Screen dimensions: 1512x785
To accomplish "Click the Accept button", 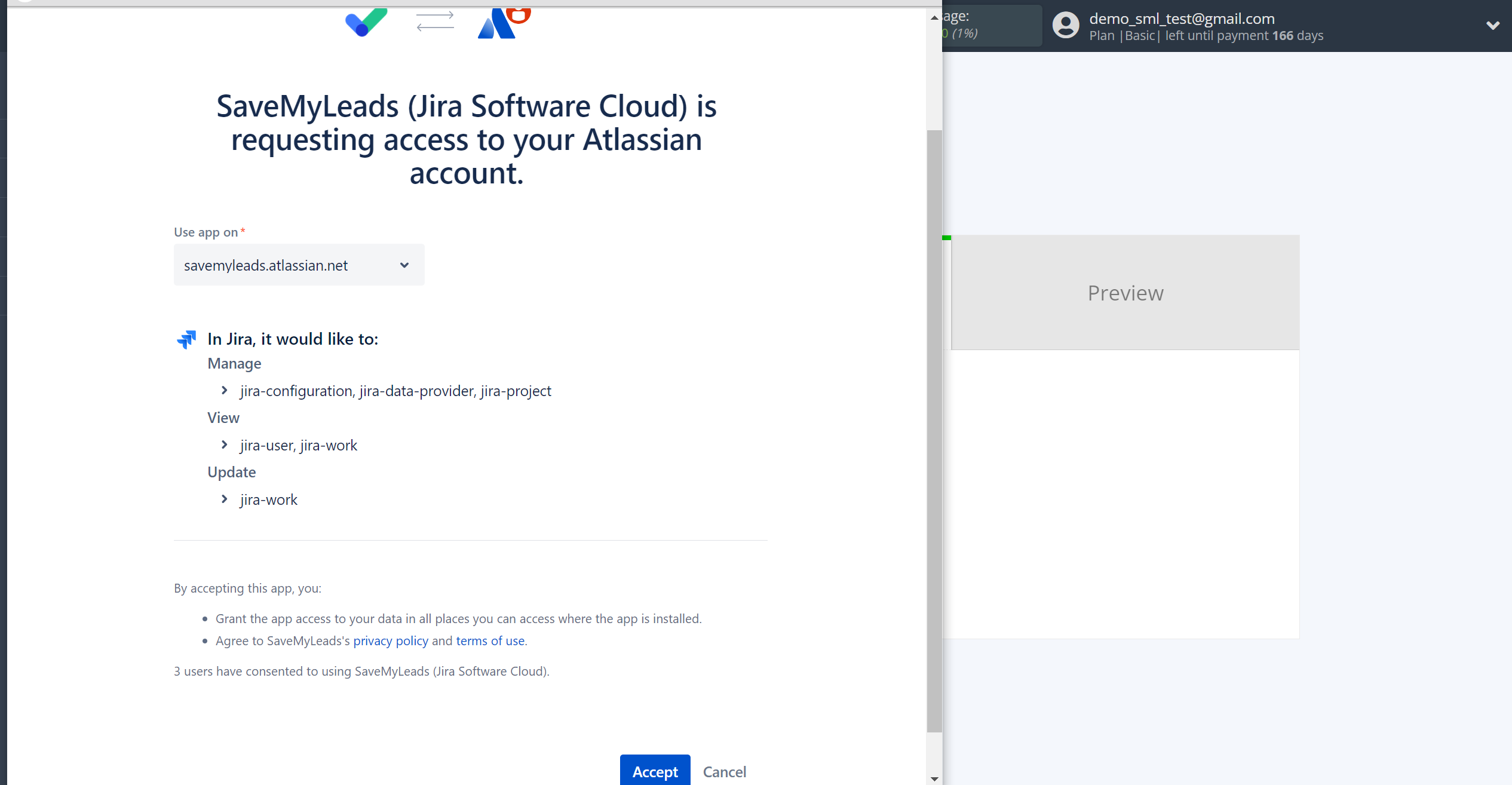I will [x=655, y=770].
